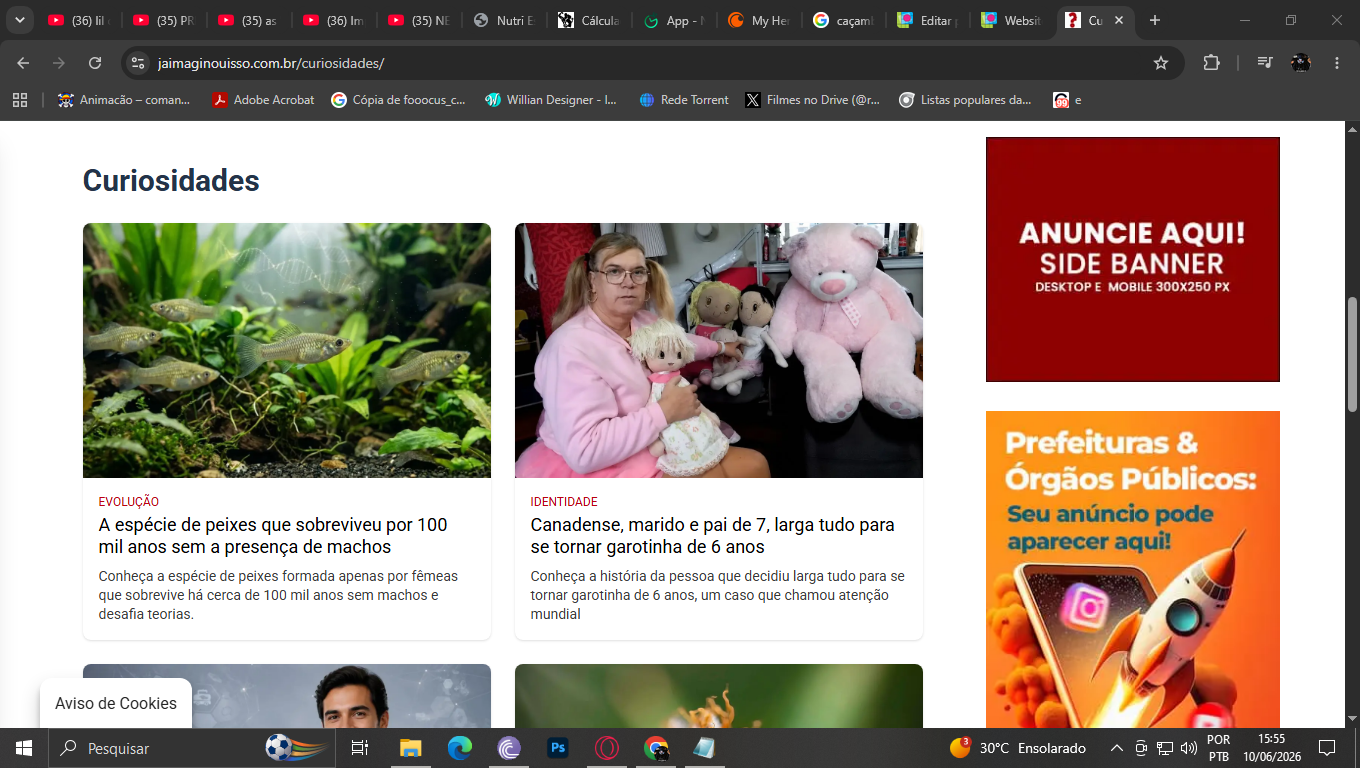Image resolution: width=1360 pixels, height=768 pixels.
Task: Open the pink teddy bear article thumbnail
Action: [719, 350]
